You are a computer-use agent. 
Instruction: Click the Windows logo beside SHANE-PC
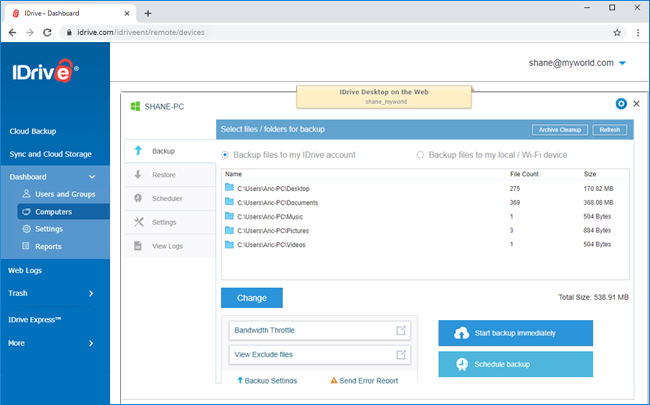135,107
